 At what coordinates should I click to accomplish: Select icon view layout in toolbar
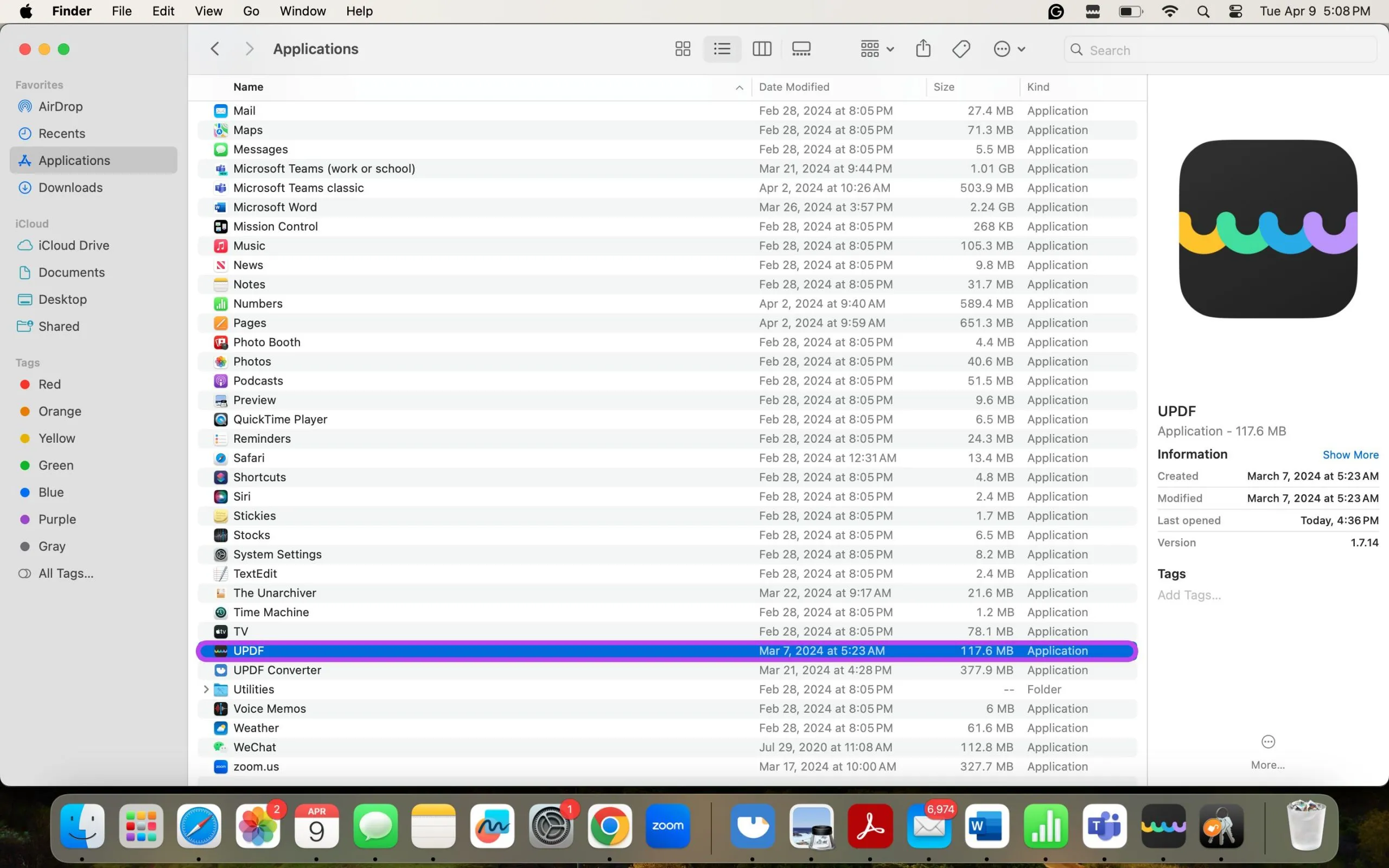pyautogui.click(x=683, y=48)
